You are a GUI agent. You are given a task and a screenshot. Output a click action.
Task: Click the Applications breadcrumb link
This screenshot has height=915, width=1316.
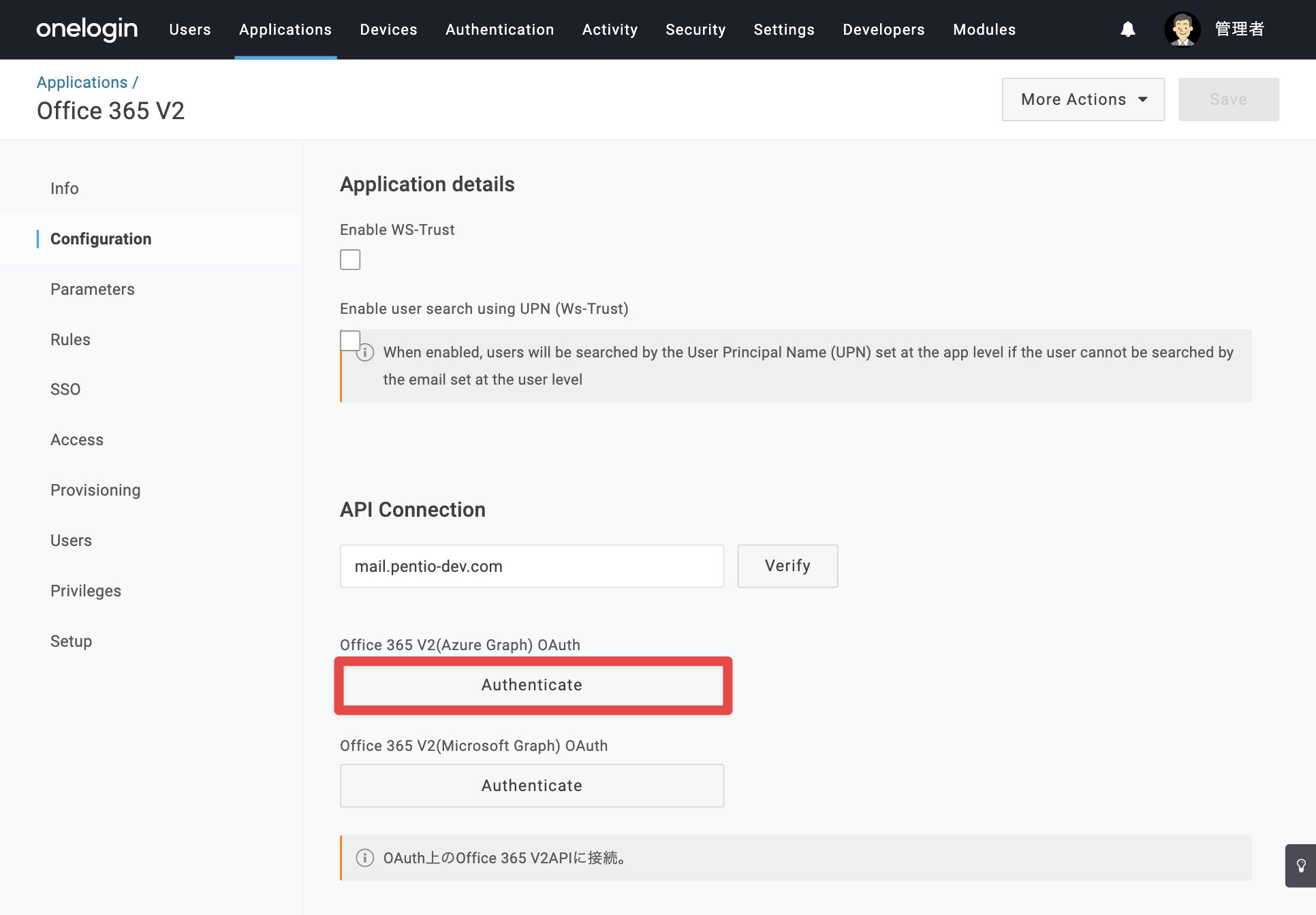click(x=82, y=82)
